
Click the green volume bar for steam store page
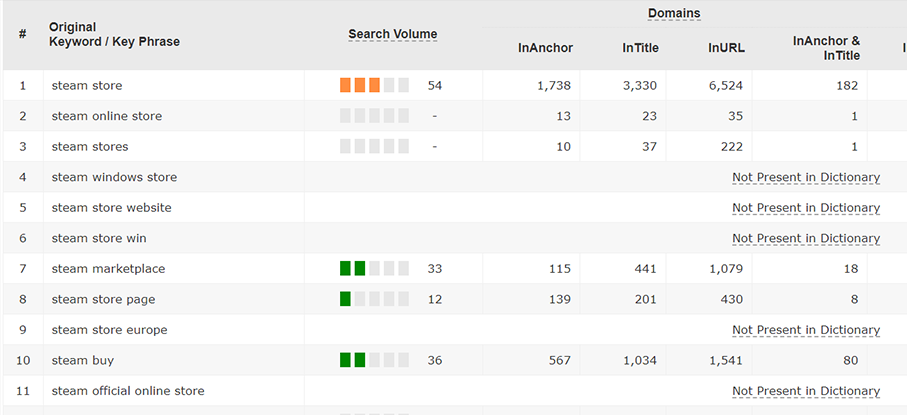[346, 299]
